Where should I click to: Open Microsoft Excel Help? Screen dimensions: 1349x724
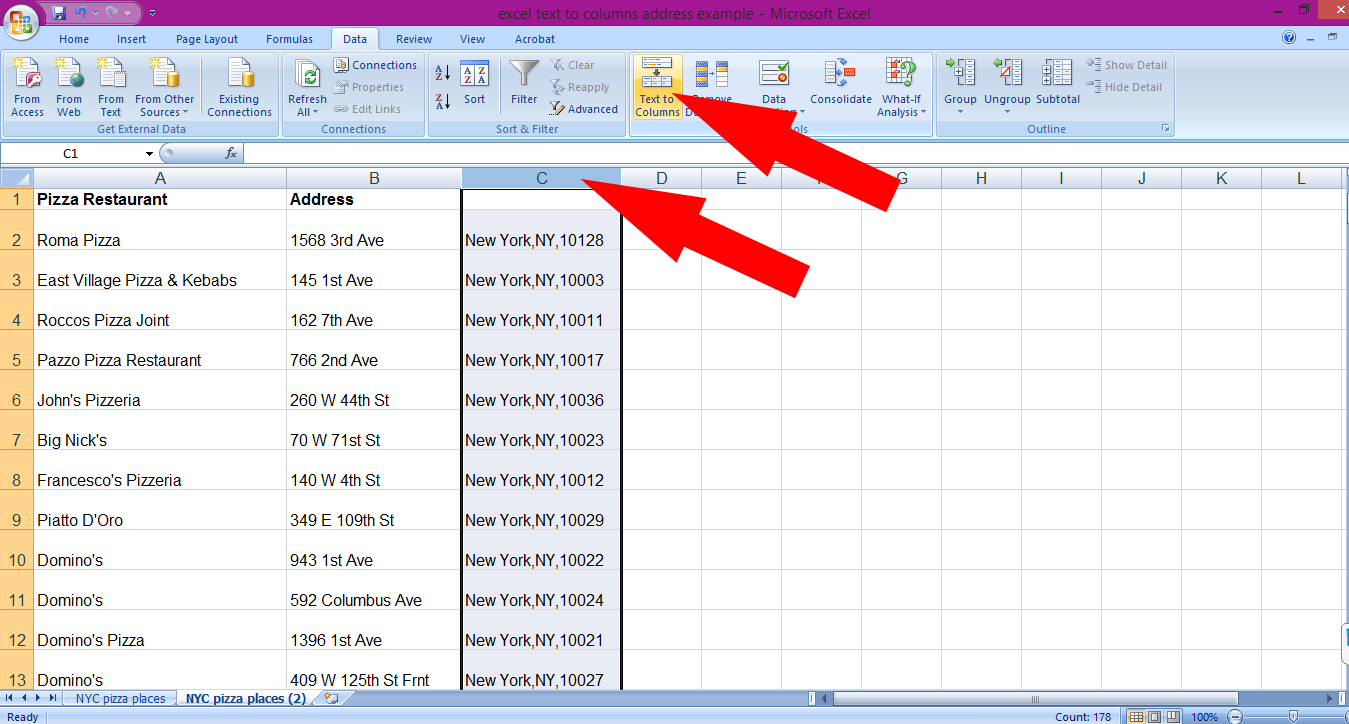1289,38
